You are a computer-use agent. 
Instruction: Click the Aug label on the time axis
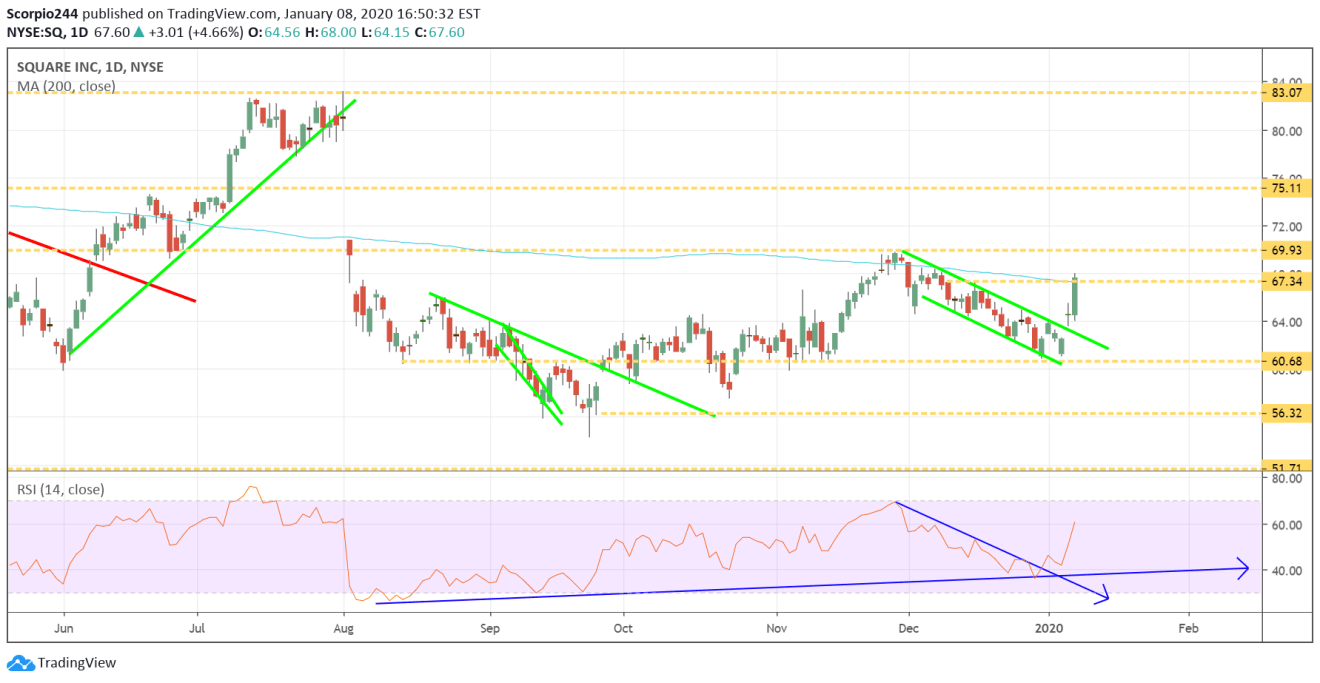[x=344, y=628]
